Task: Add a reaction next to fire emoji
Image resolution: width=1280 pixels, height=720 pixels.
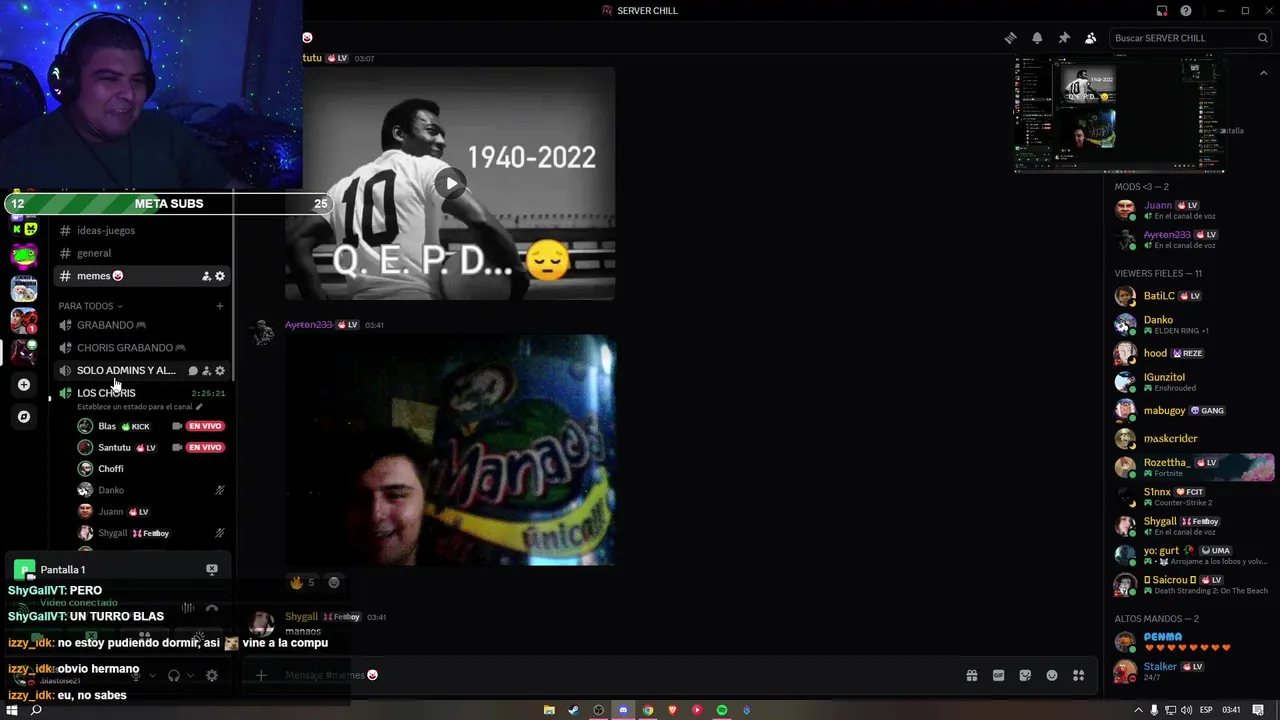Action: point(334,582)
